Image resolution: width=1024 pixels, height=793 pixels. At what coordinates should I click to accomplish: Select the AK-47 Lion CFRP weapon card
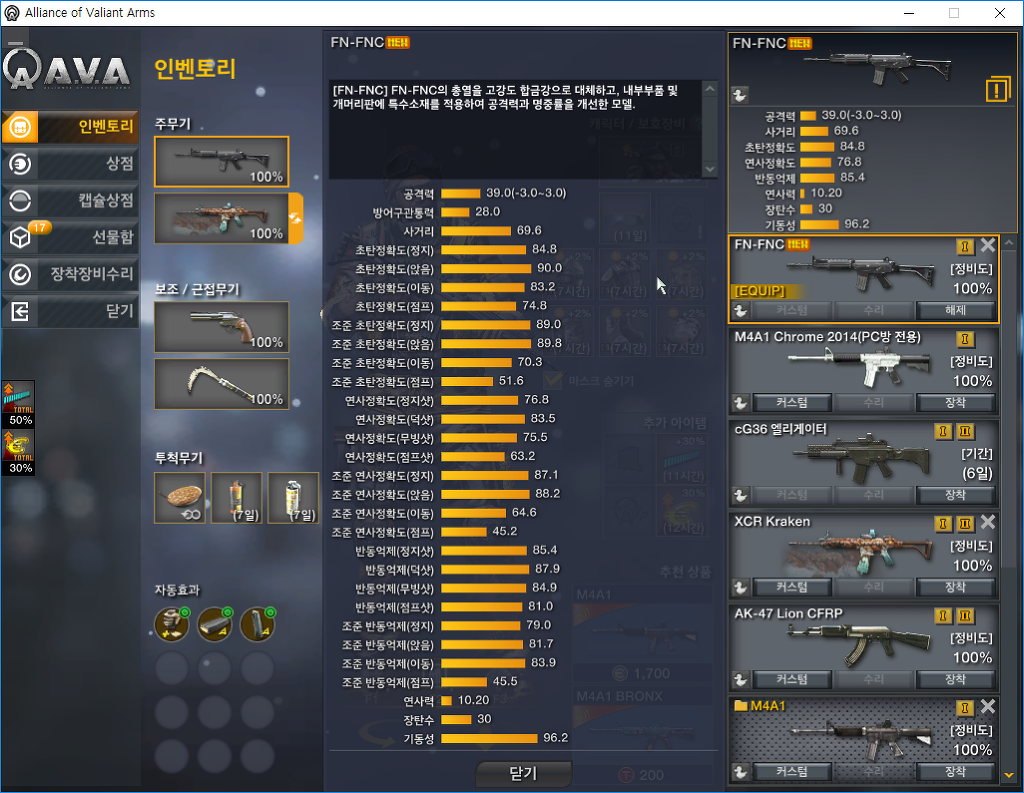(x=863, y=647)
